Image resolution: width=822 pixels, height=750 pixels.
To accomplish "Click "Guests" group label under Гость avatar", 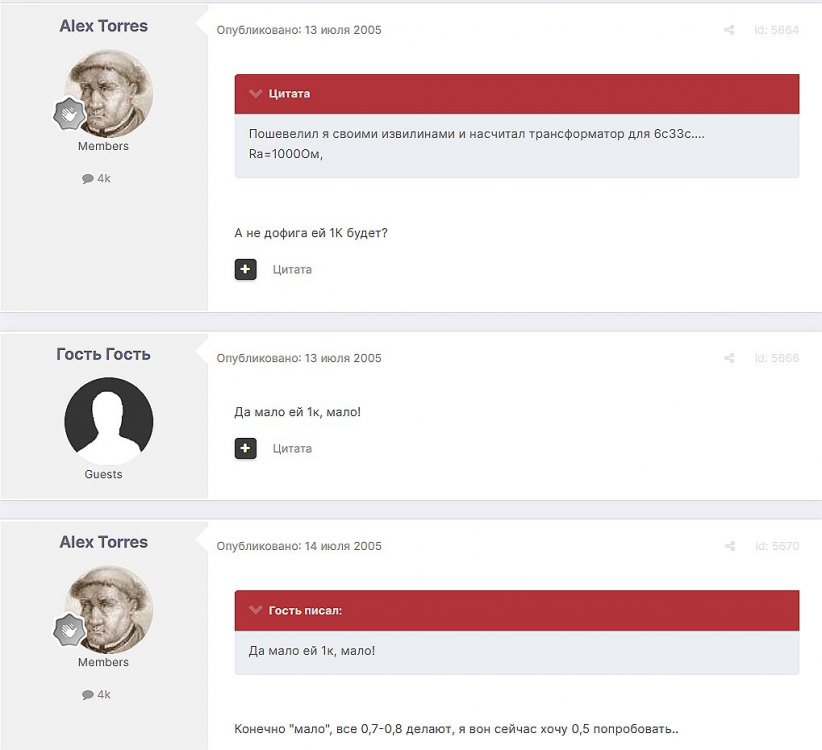I will click(103, 474).
